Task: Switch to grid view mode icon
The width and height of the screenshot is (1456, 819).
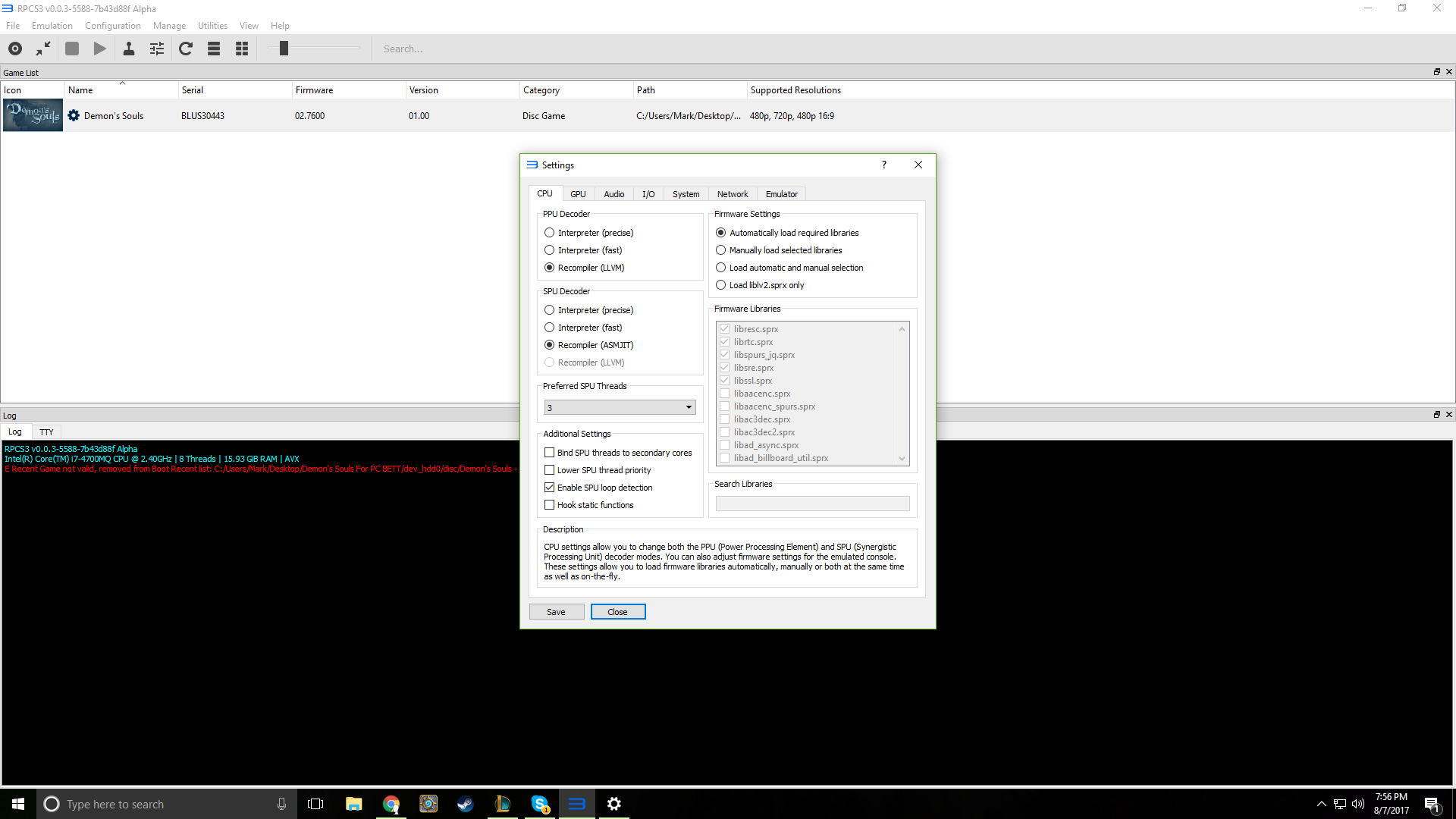Action: [x=242, y=49]
